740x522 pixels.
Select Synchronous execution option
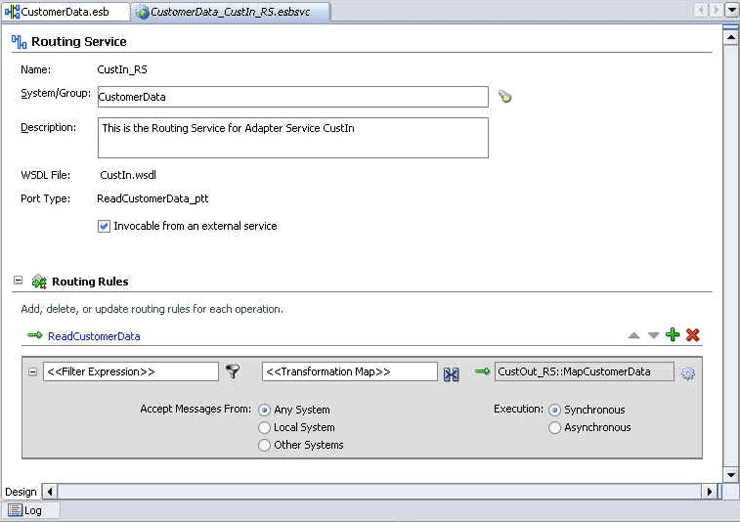[x=555, y=410]
